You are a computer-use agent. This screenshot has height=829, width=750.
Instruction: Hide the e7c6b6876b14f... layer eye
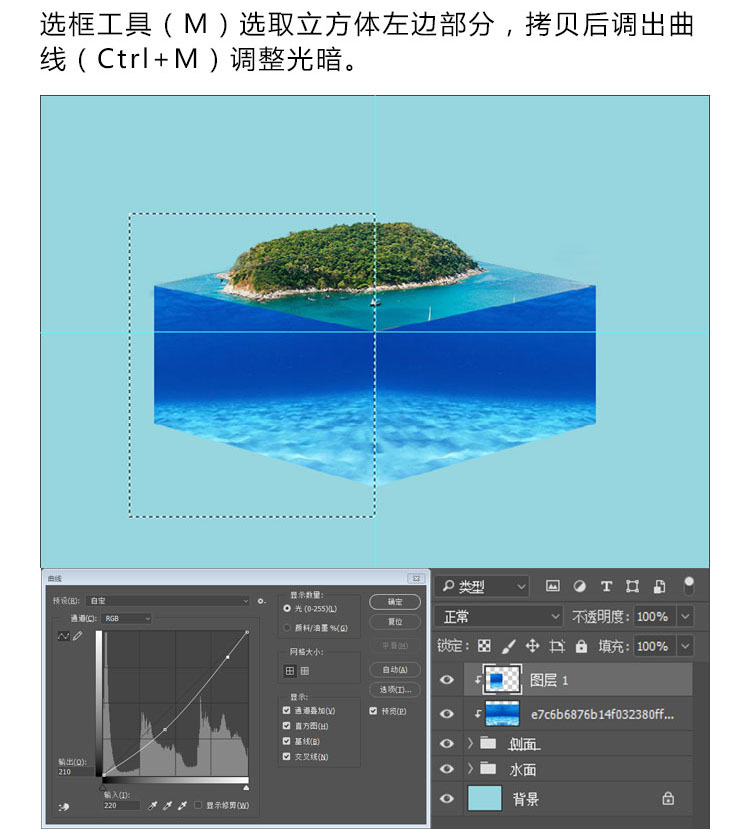click(x=447, y=714)
